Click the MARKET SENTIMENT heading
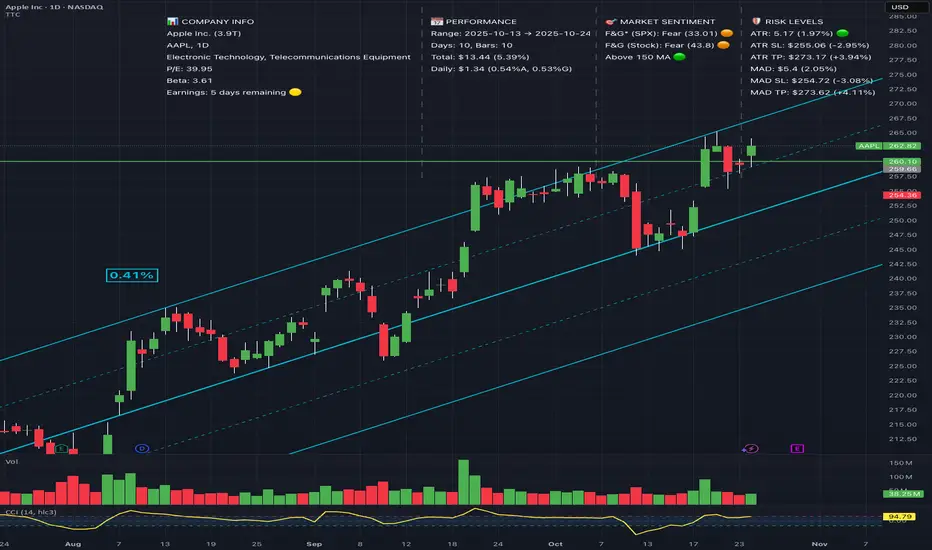This screenshot has height=550, width=932. (667, 21)
